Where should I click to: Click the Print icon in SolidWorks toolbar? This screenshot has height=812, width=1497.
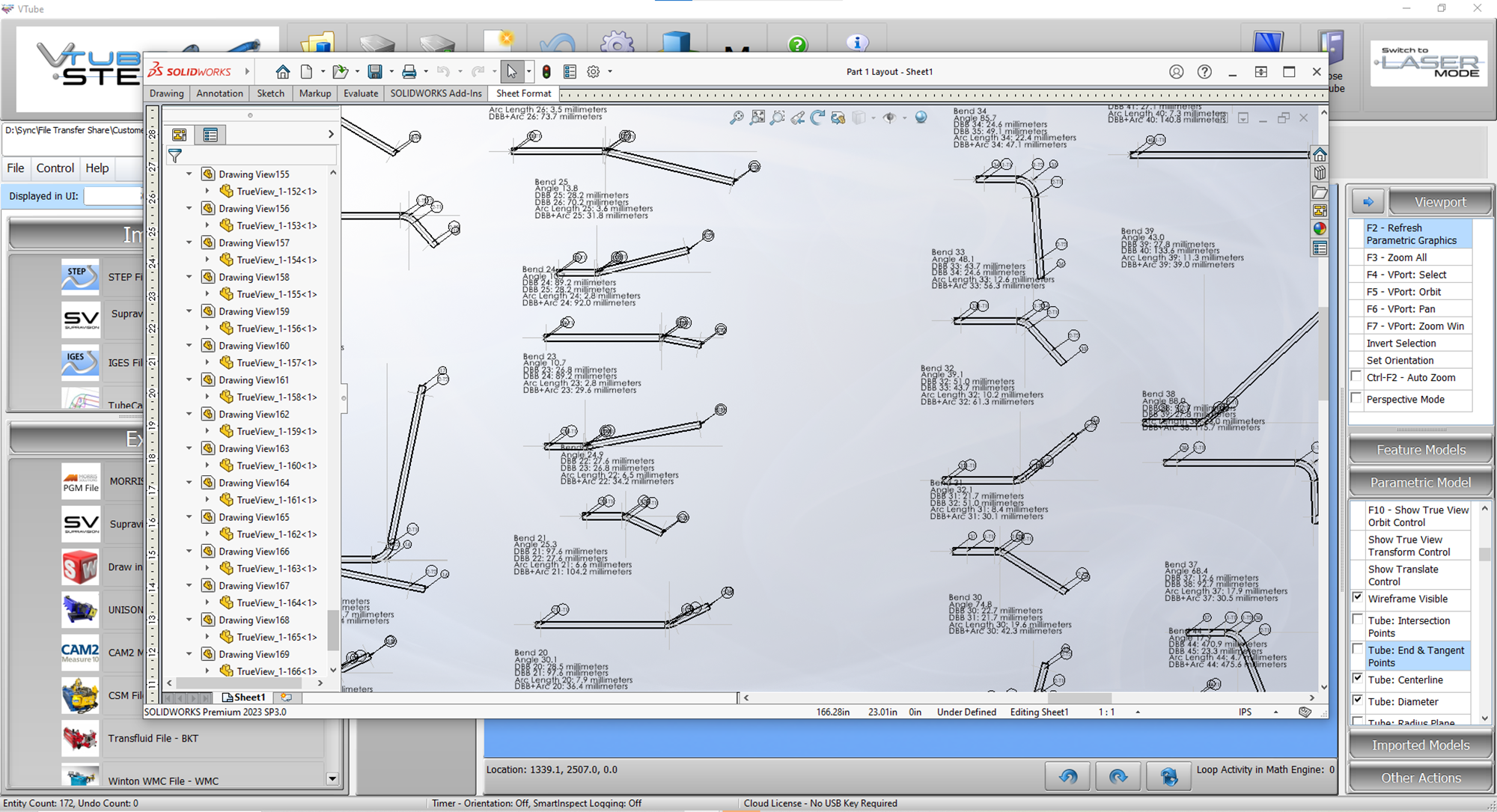[x=409, y=72]
